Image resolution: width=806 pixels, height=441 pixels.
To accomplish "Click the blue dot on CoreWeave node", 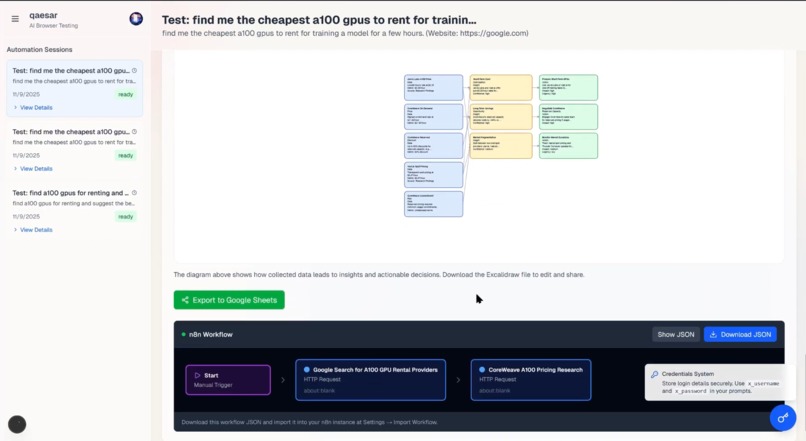I will click(x=482, y=370).
